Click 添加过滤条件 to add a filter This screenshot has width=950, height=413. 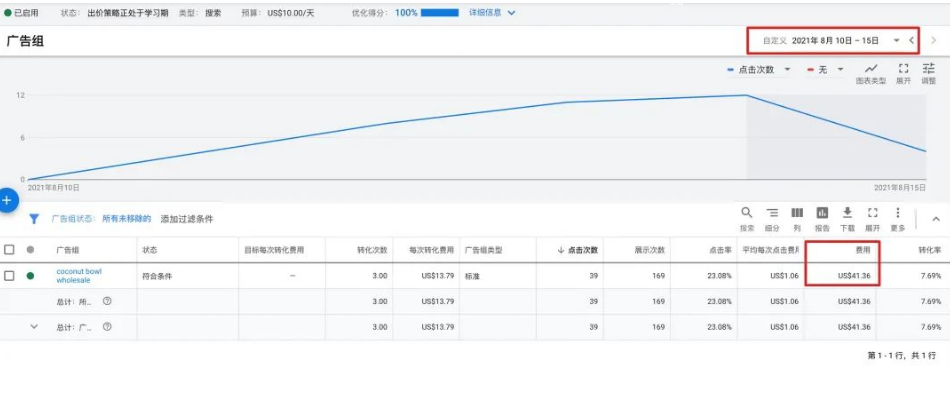tap(187, 218)
